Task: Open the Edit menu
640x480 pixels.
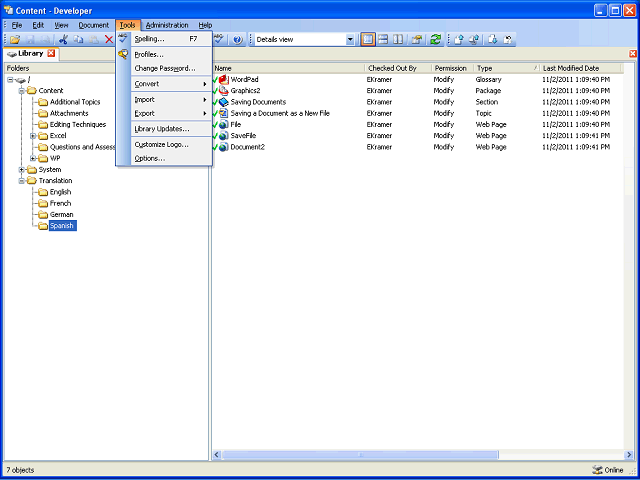Action: pyautogui.click(x=38, y=25)
